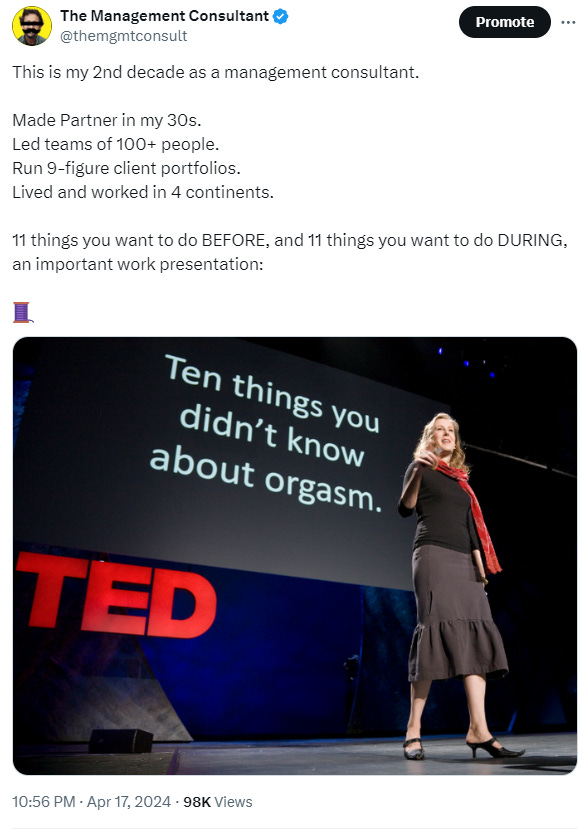Screen dimensions: 587x829
Task: Click the tweet's opening line text
Action: tap(215, 72)
